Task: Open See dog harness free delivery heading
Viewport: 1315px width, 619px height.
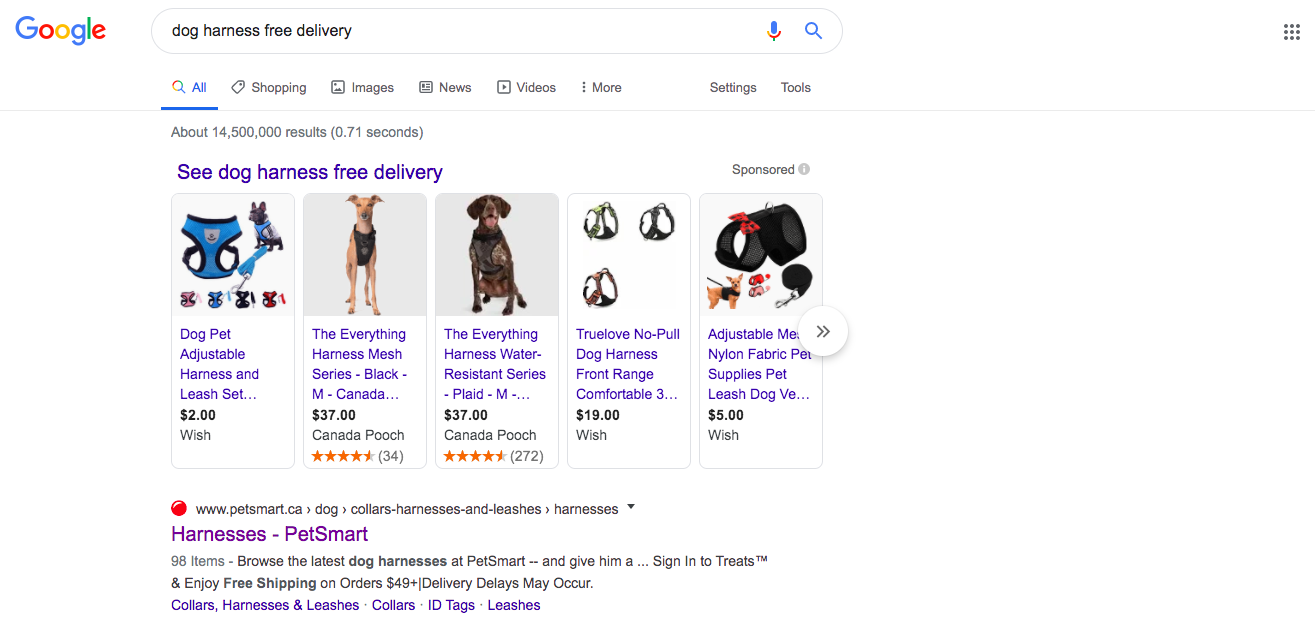Action: click(x=309, y=172)
